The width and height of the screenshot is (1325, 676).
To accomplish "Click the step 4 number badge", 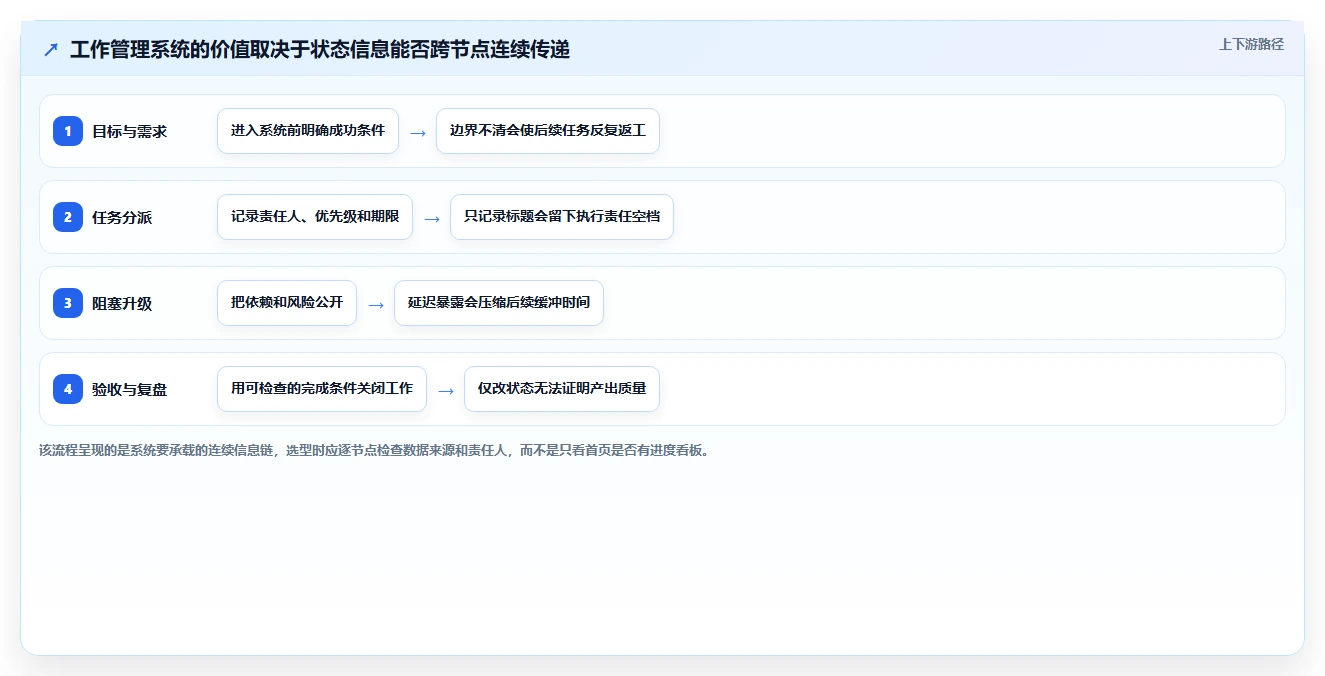I will [68, 389].
